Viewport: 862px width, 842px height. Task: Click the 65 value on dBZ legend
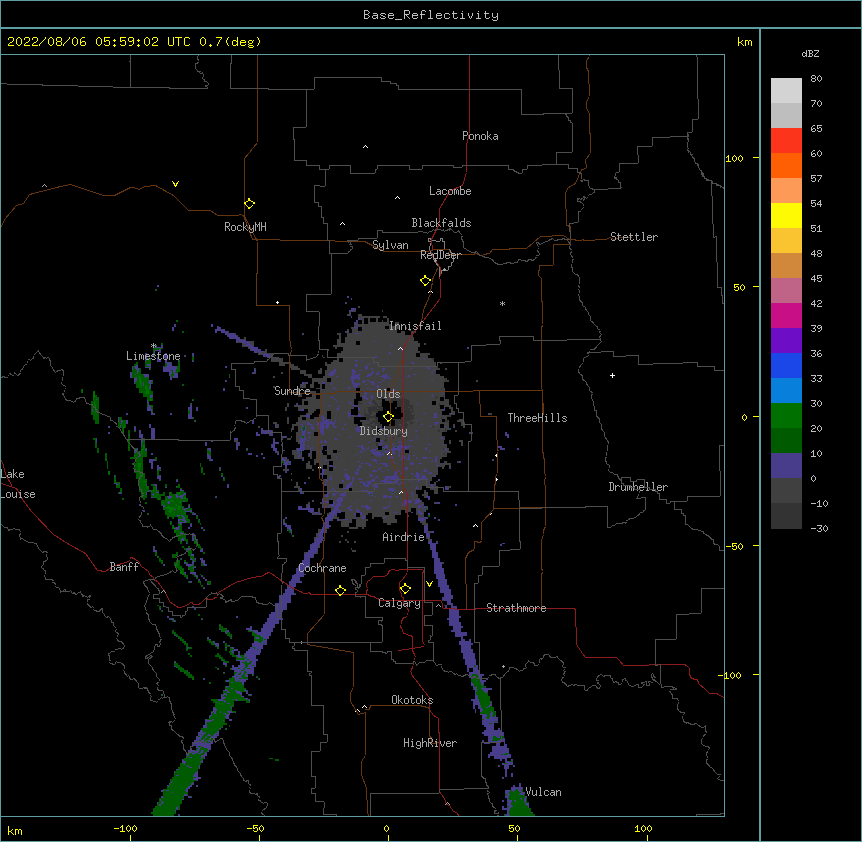click(816, 129)
